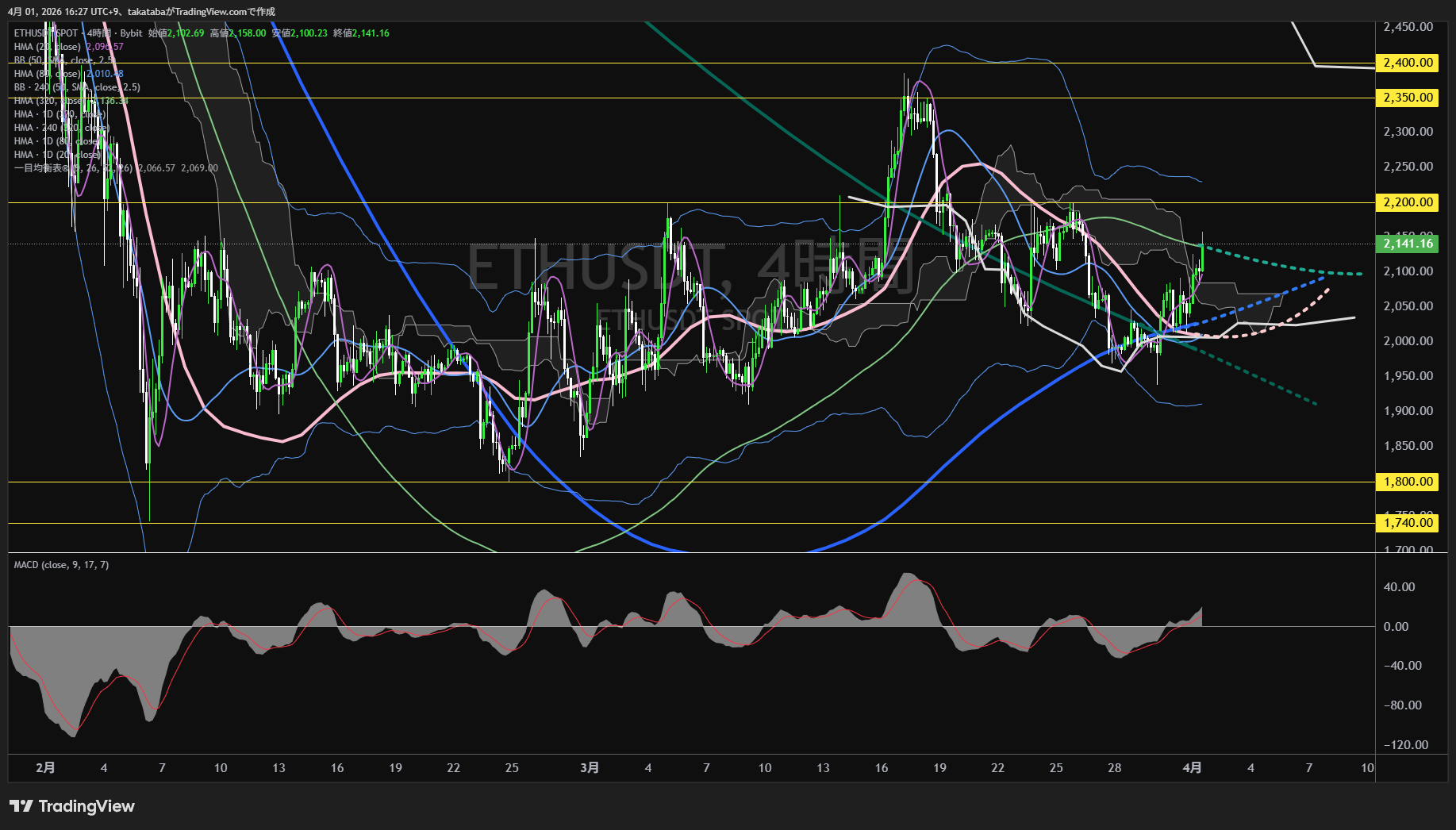Click the 3月 month label on time axis
The image size is (1456, 830).
pos(590,767)
